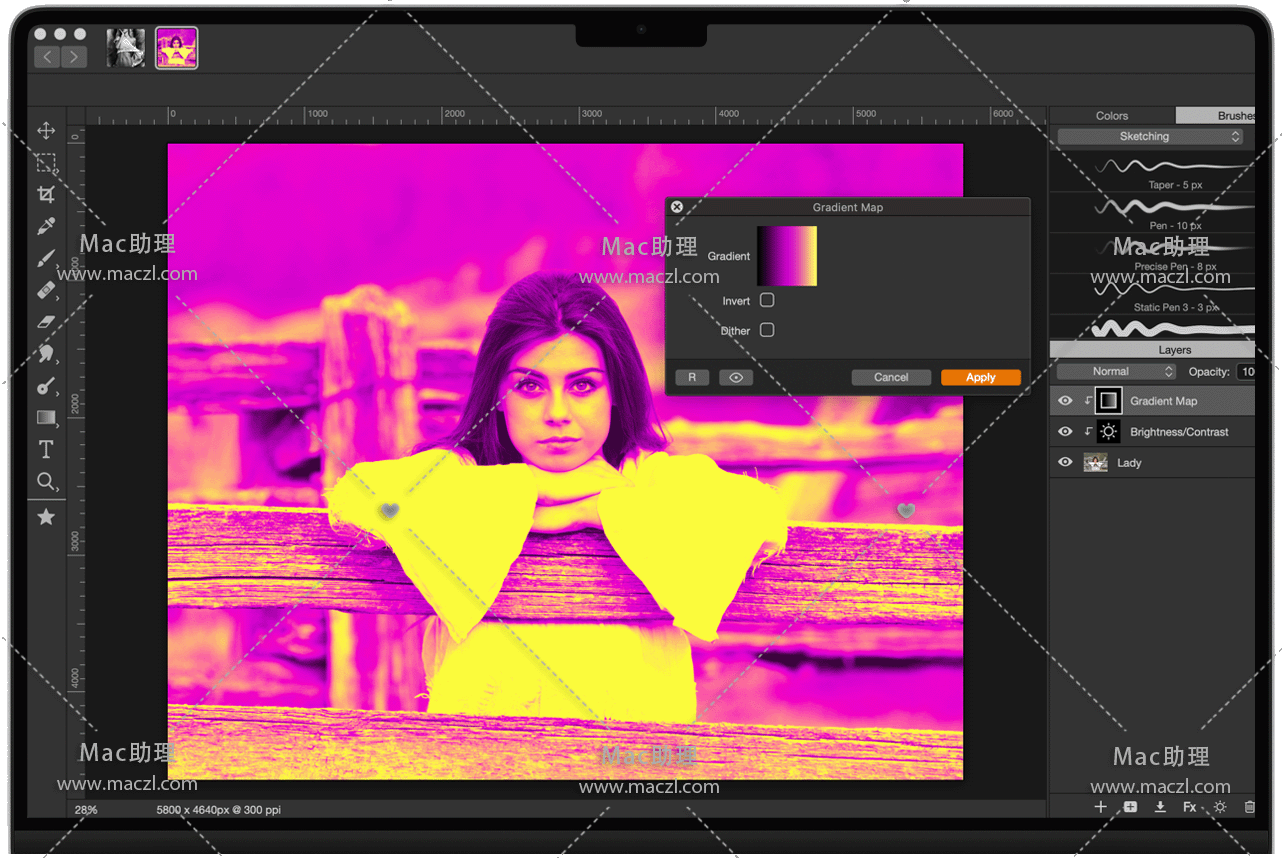Open the Sketching brush category dropdown
Viewport: 1282px width, 858px height.
click(1150, 137)
